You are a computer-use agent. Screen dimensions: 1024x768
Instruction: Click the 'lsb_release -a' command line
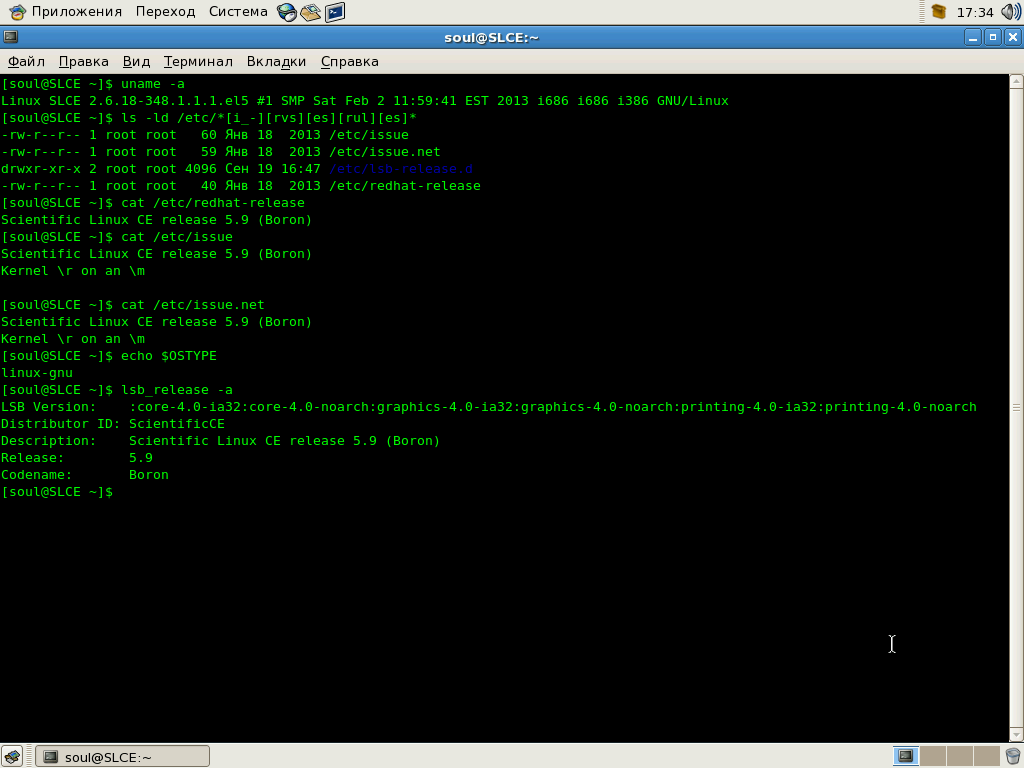(117, 389)
